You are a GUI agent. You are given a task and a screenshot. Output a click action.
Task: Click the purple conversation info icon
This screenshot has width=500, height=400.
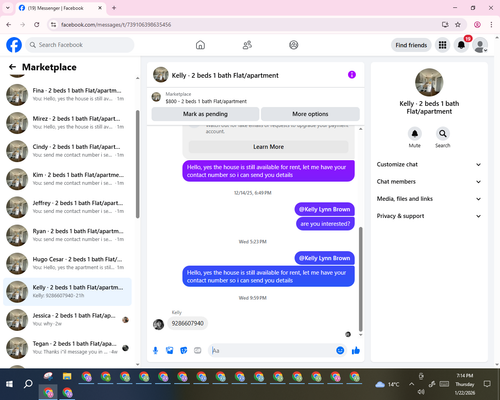pyautogui.click(x=352, y=75)
